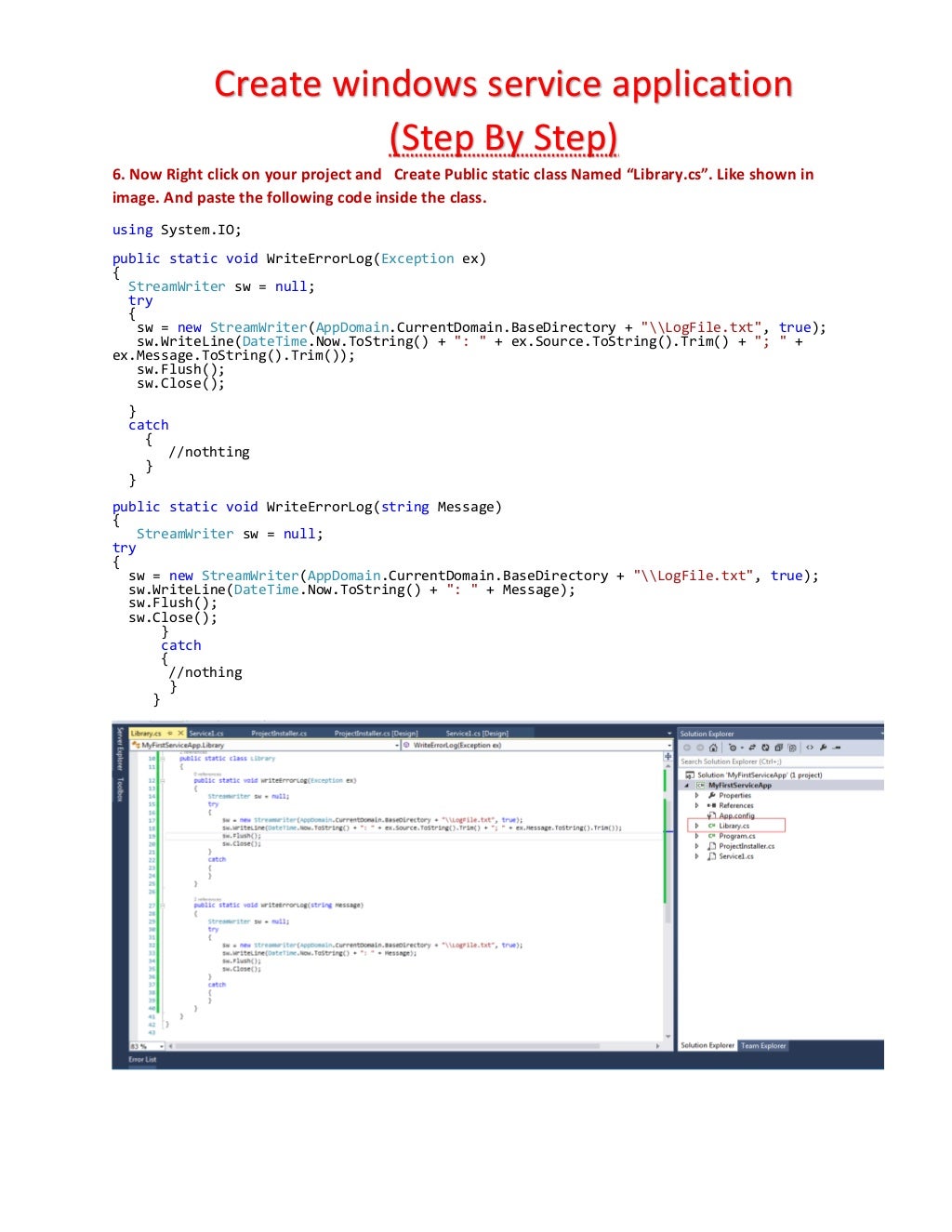Collapse WriteErrorLog(Exception ex) method outline

pos(163,780)
